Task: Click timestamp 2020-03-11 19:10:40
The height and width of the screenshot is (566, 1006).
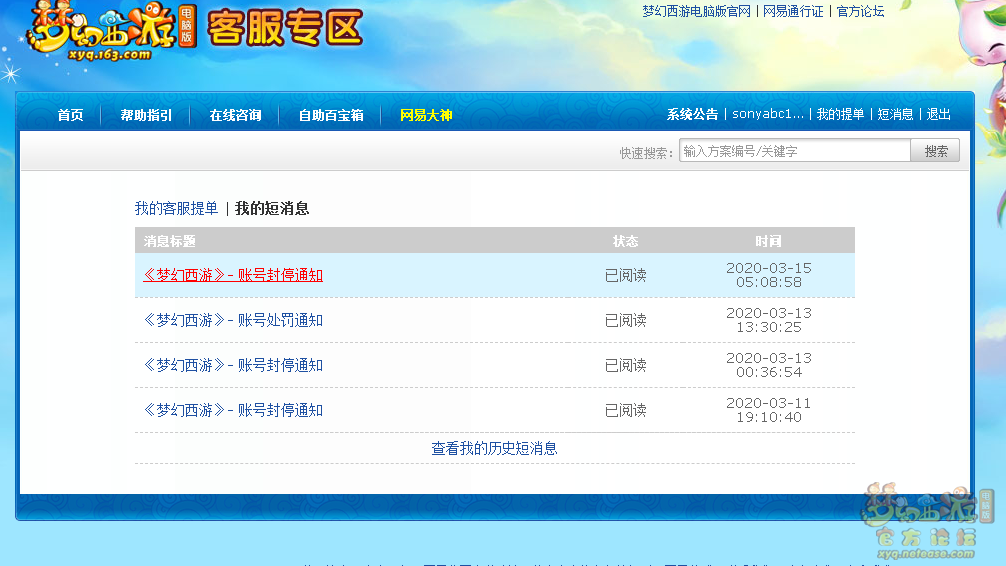Action: [x=769, y=409]
